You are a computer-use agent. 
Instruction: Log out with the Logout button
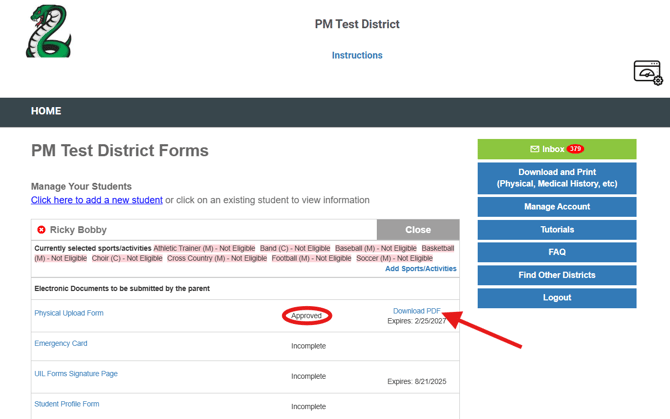pyautogui.click(x=557, y=298)
